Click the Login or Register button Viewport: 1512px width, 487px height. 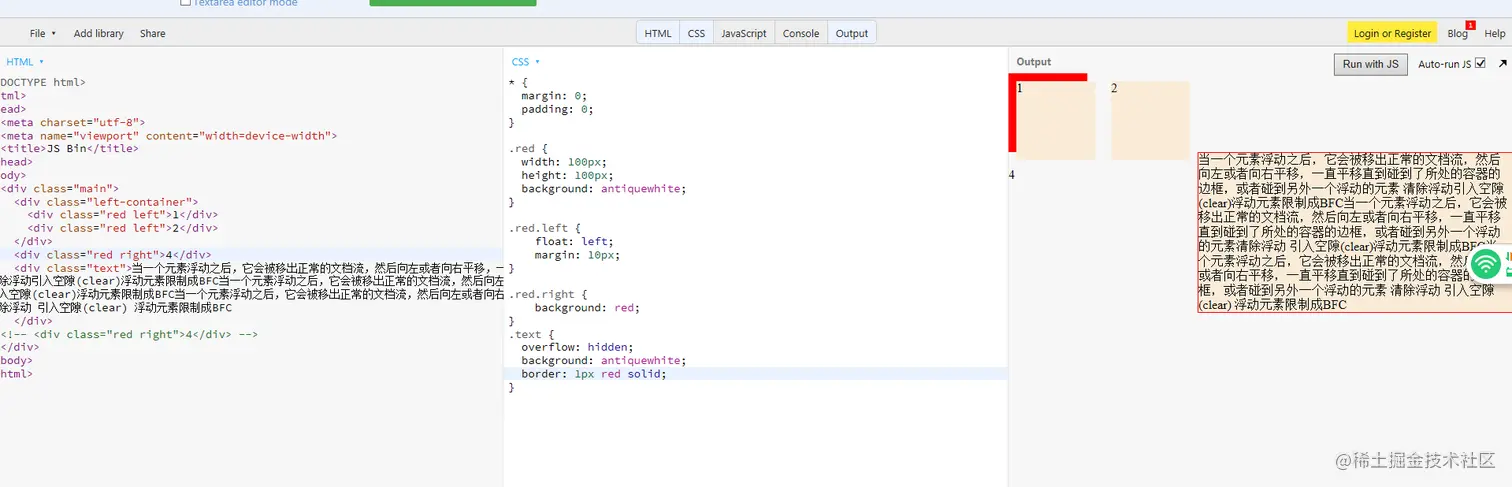[x=1392, y=33]
